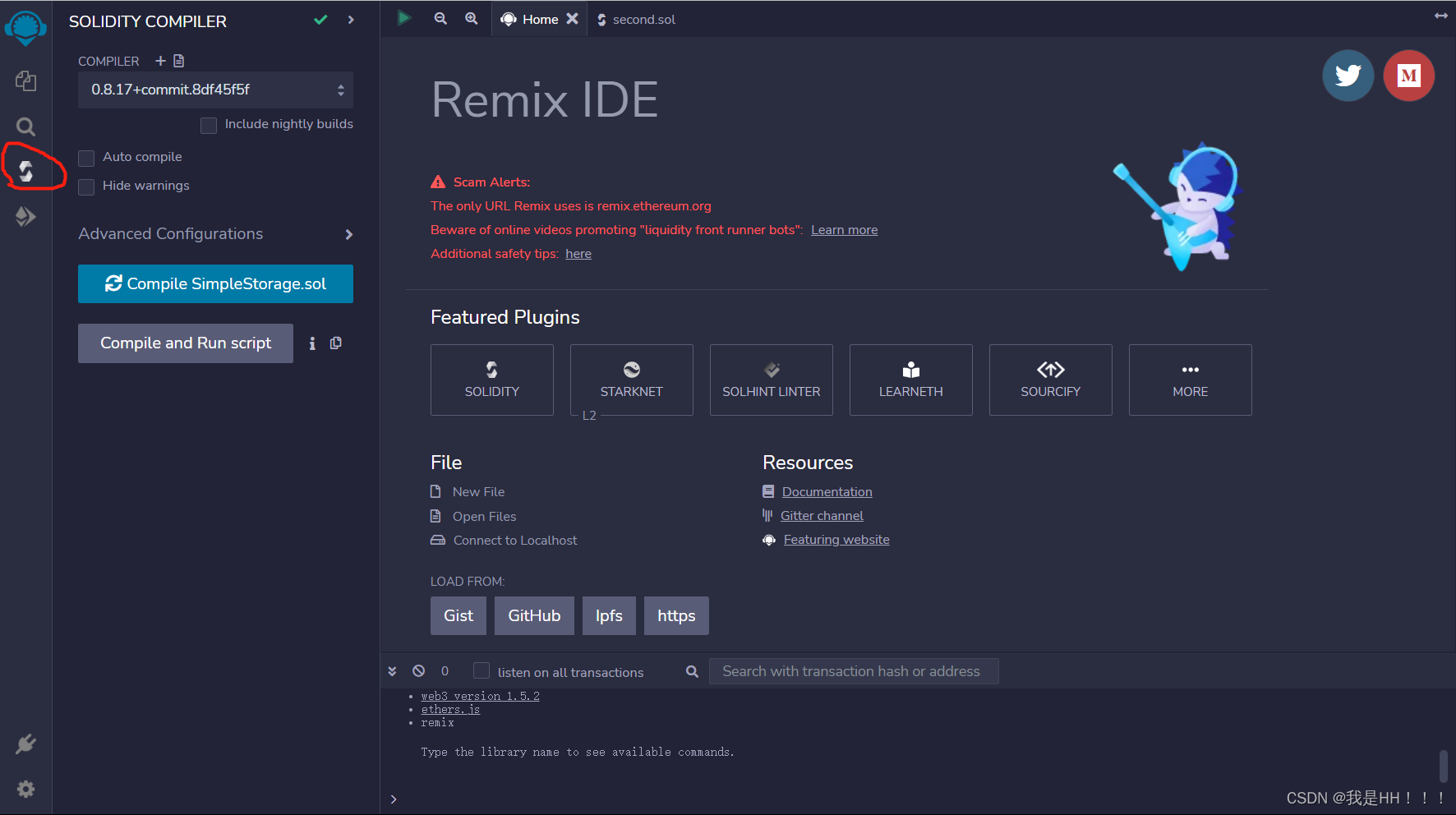This screenshot has height=815, width=1456.
Task: Click the green compilation checkmark
Action: (x=320, y=20)
